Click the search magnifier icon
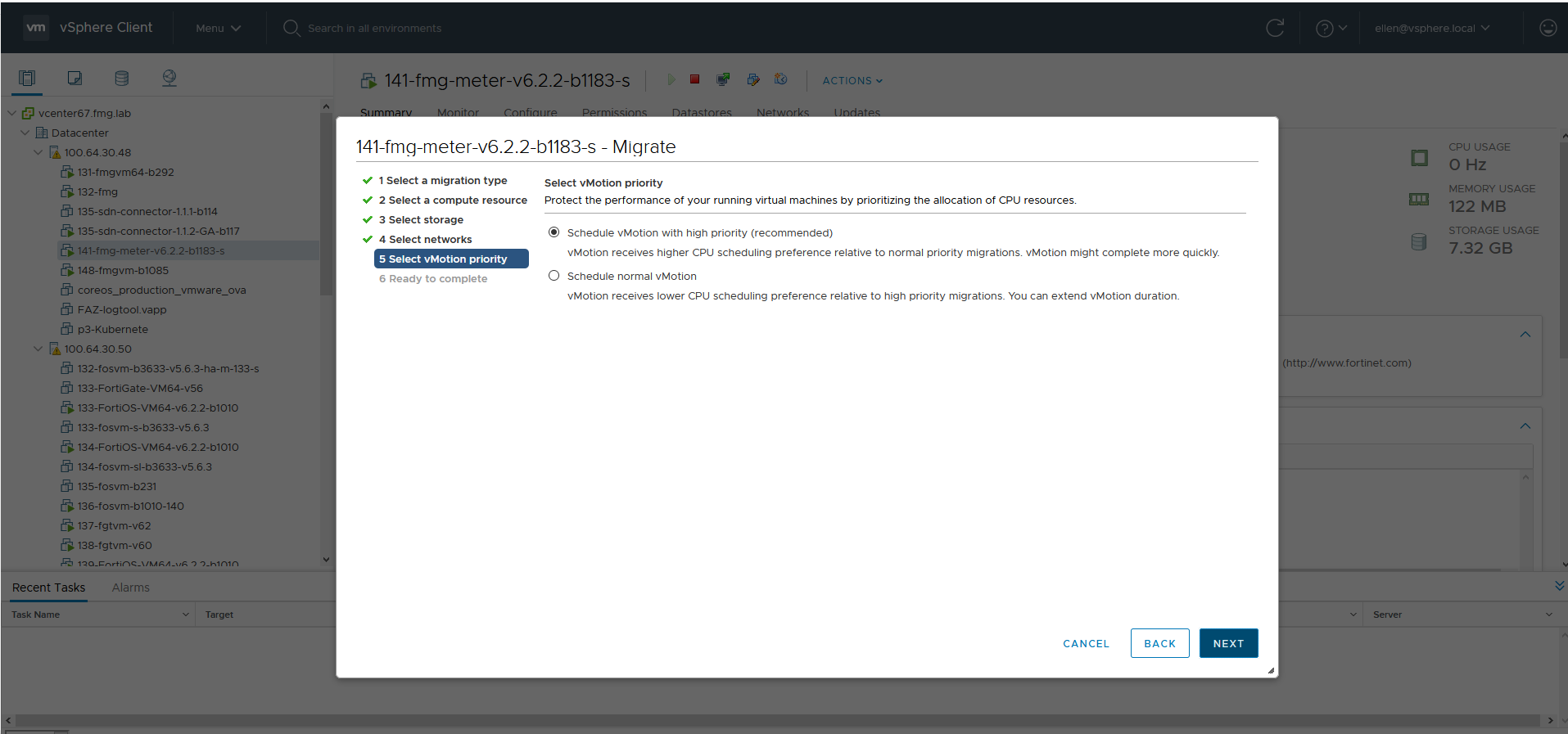This screenshot has height=734, width=1568. pos(291,28)
